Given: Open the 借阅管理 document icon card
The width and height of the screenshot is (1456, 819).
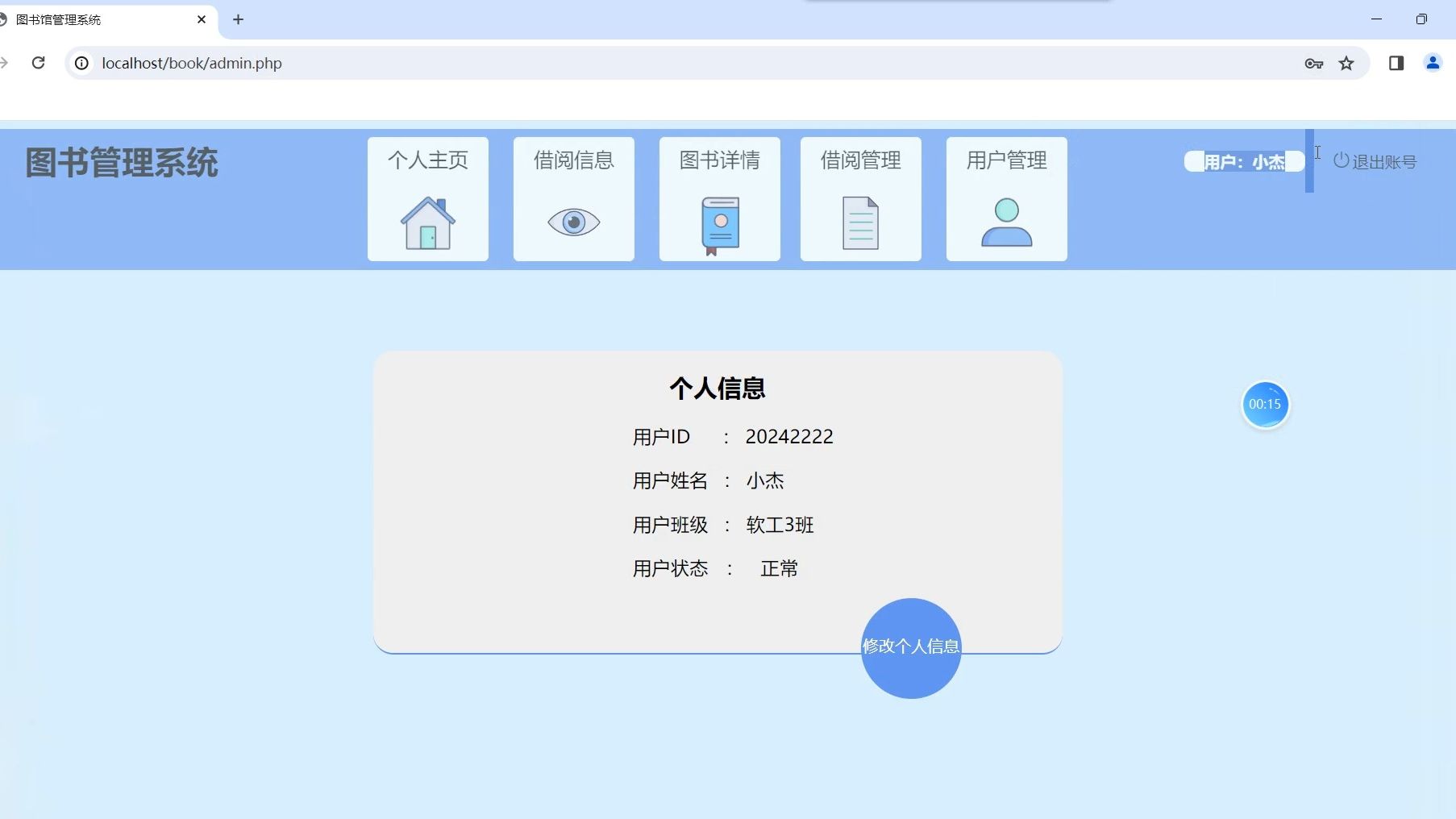Looking at the screenshot, I should [861, 199].
